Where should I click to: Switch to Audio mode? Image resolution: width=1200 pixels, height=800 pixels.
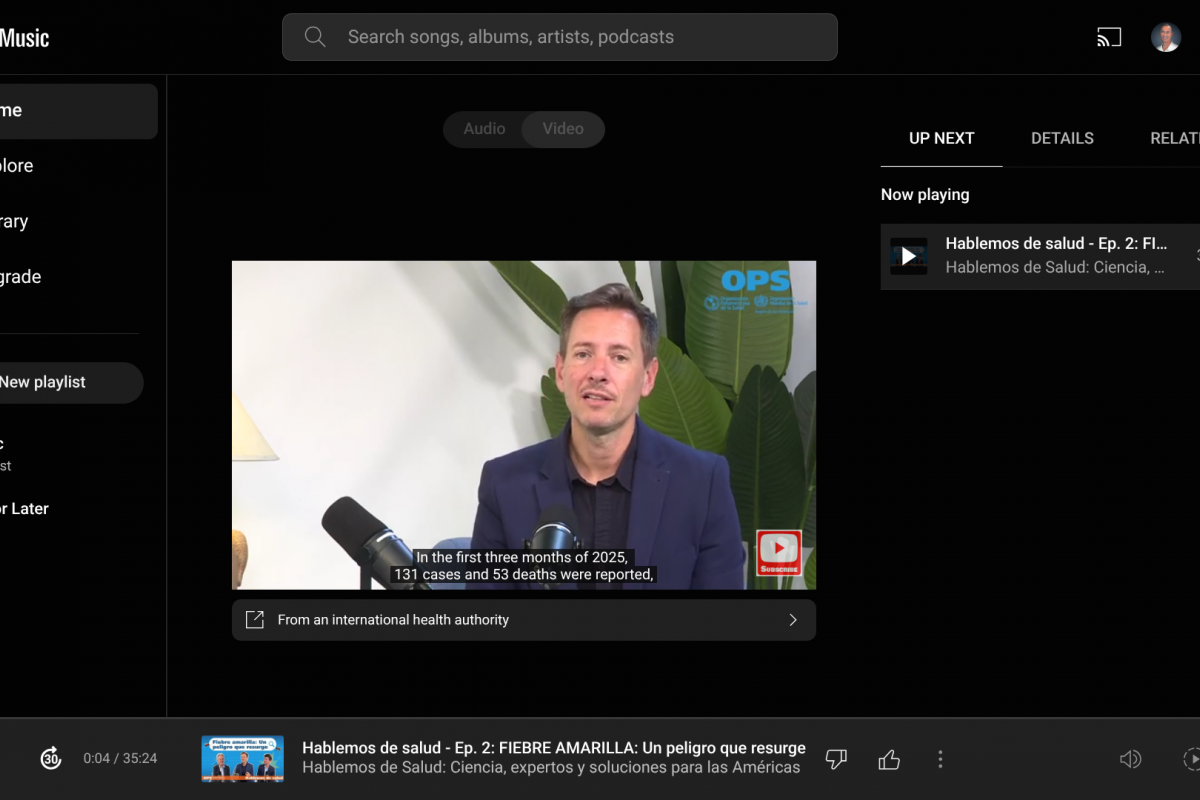(x=484, y=129)
